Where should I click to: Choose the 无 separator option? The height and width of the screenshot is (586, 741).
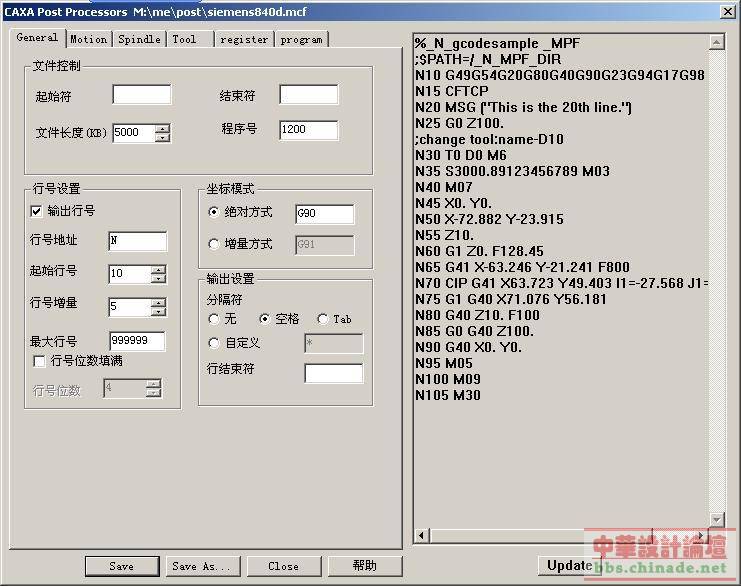[214, 319]
